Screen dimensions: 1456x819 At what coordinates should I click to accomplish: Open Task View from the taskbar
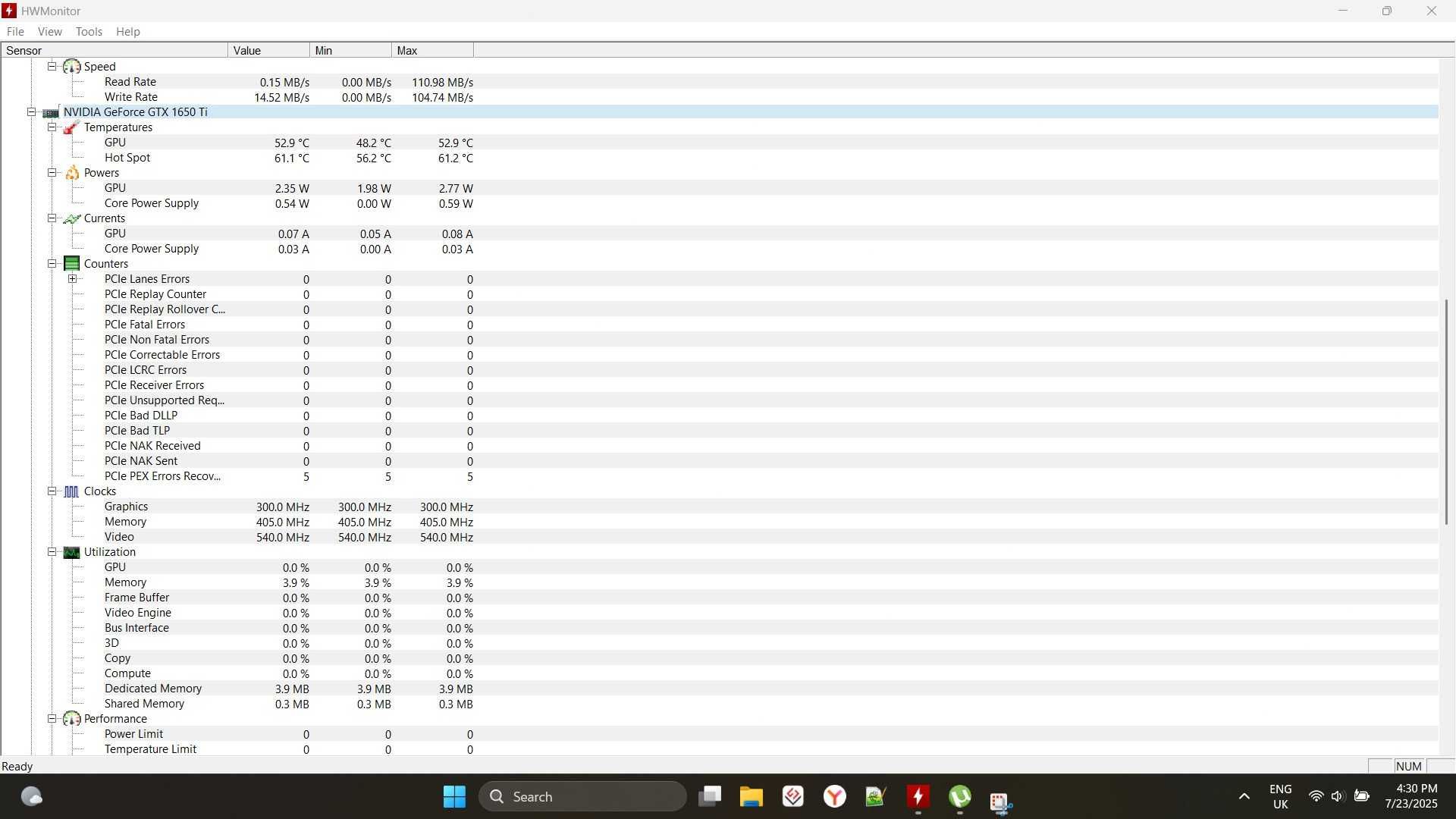710,797
